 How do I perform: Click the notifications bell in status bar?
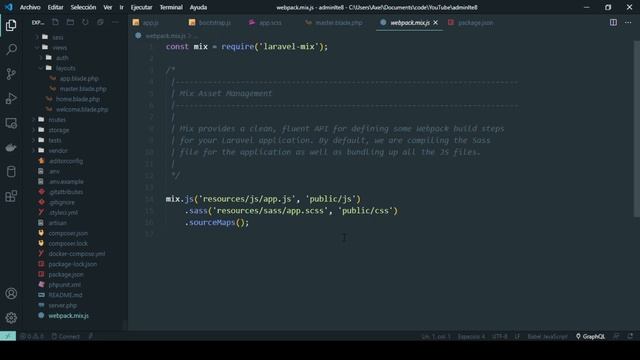pos(630,336)
